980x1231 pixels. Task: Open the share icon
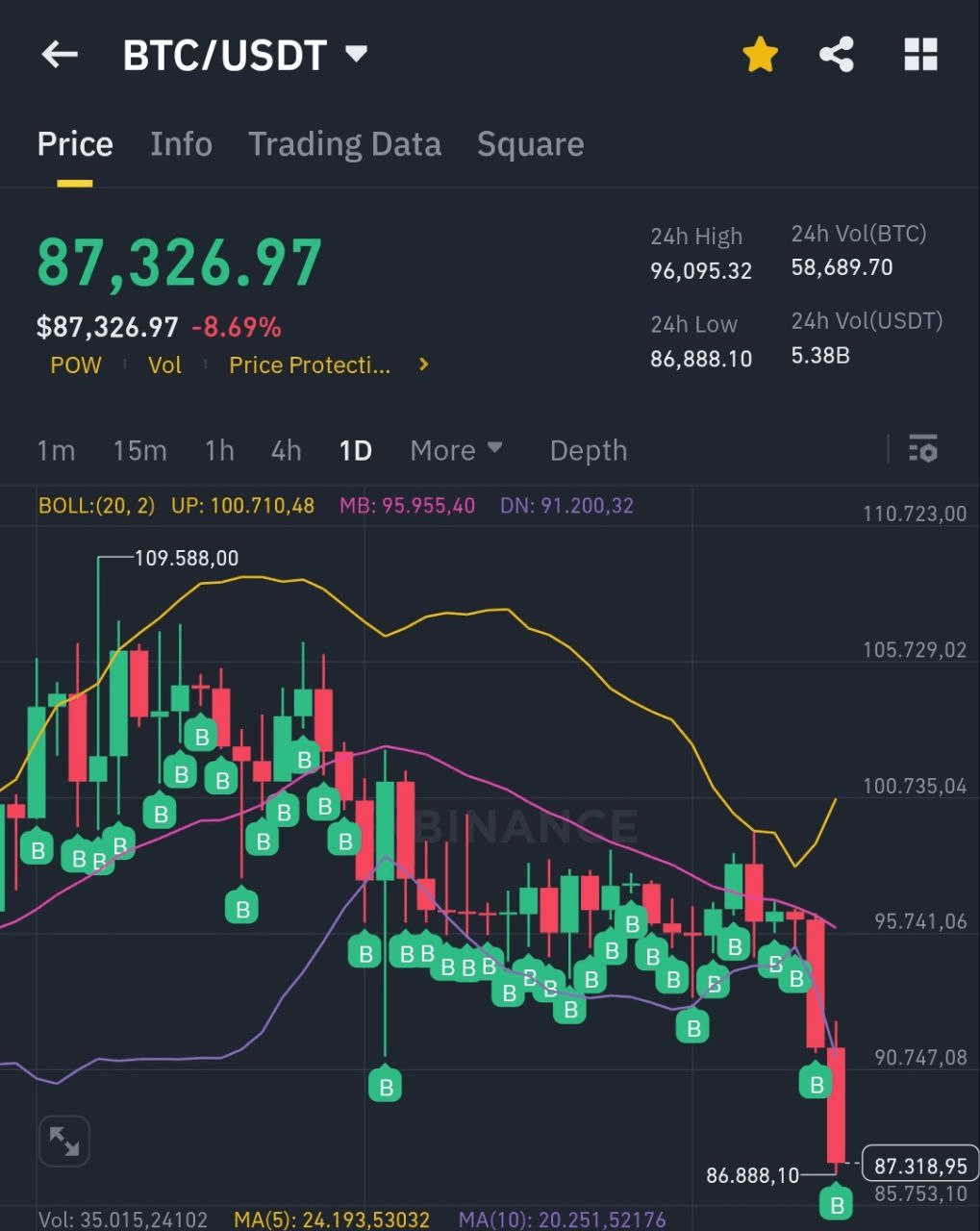pos(837,55)
